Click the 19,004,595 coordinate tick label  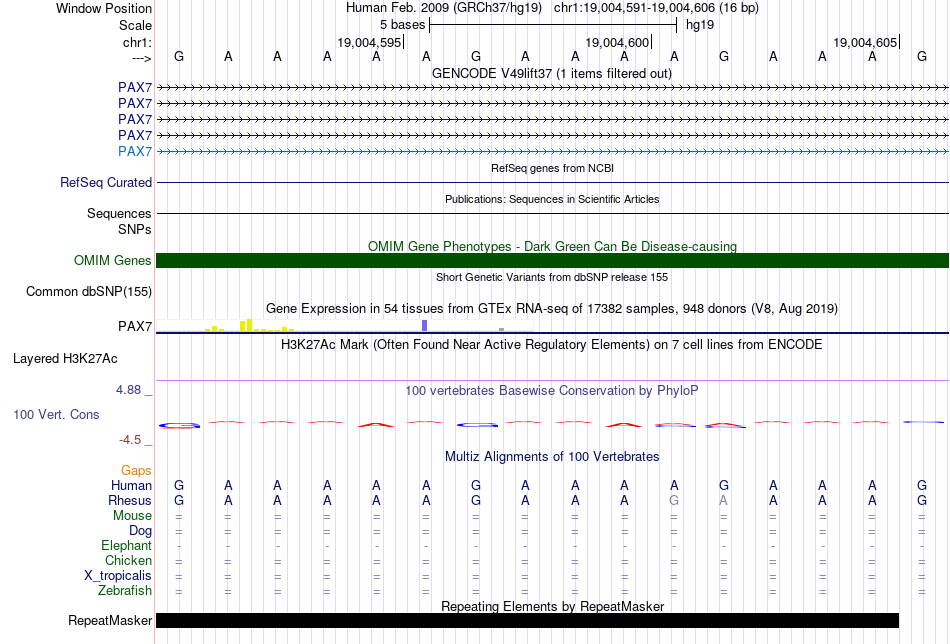click(x=370, y=42)
